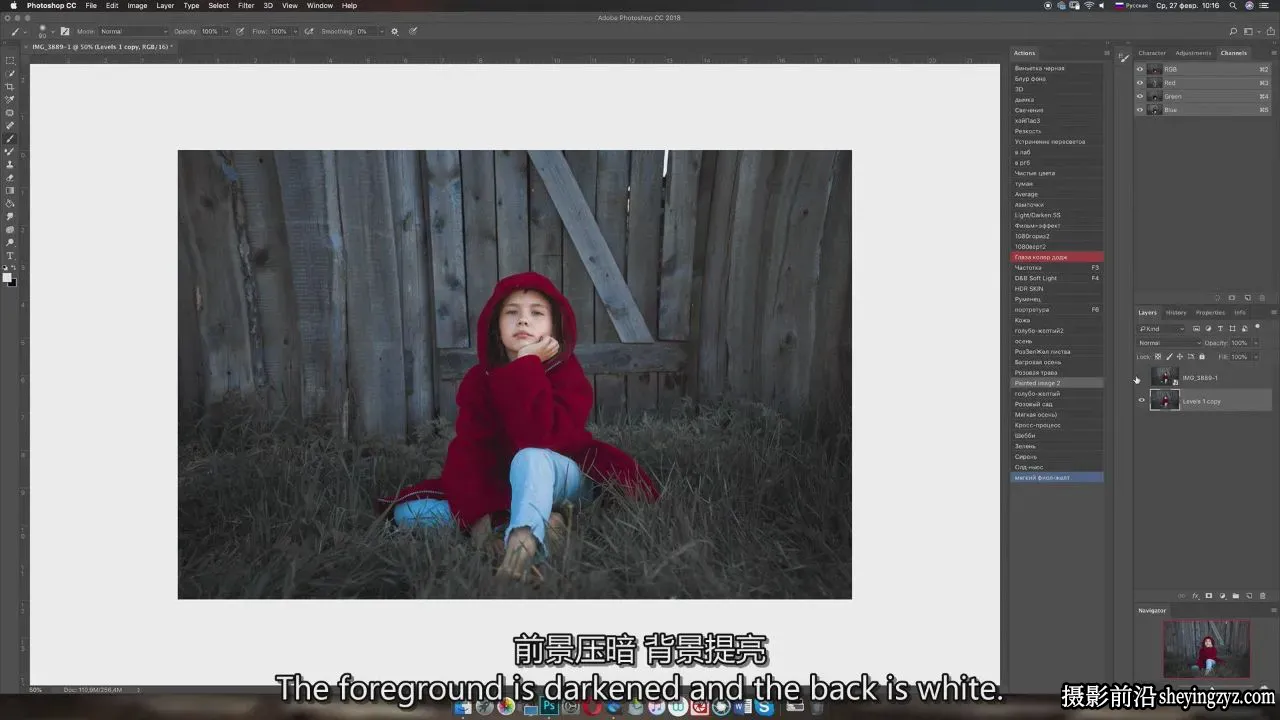Select the Eraser tool

10,177
